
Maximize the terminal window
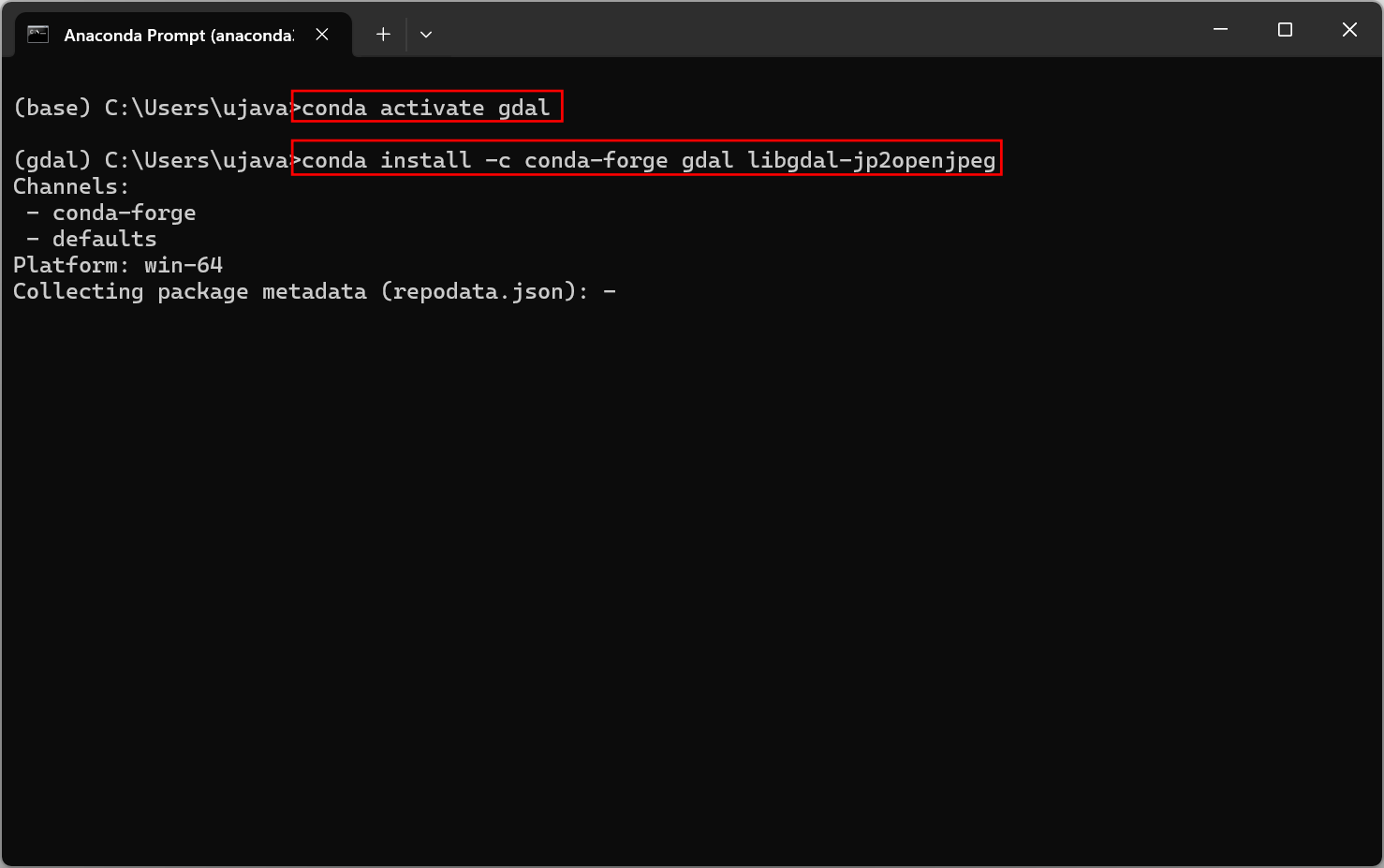tap(1285, 30)
